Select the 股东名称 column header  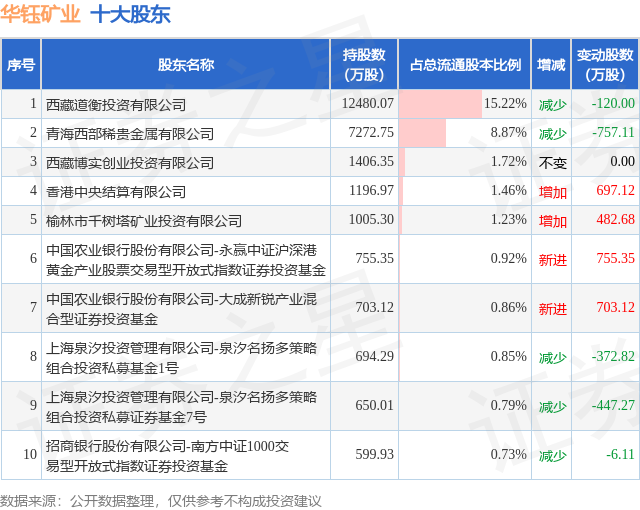pyautogui.click(x=186, y=65)
